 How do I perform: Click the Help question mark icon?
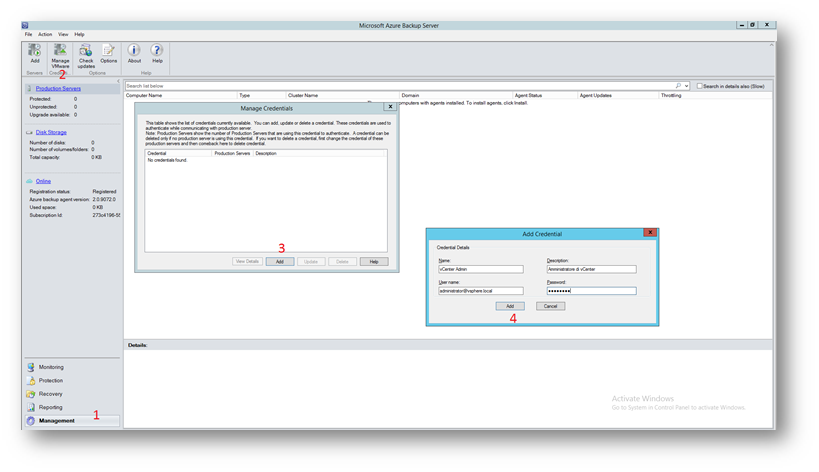(x=157, y=53)
